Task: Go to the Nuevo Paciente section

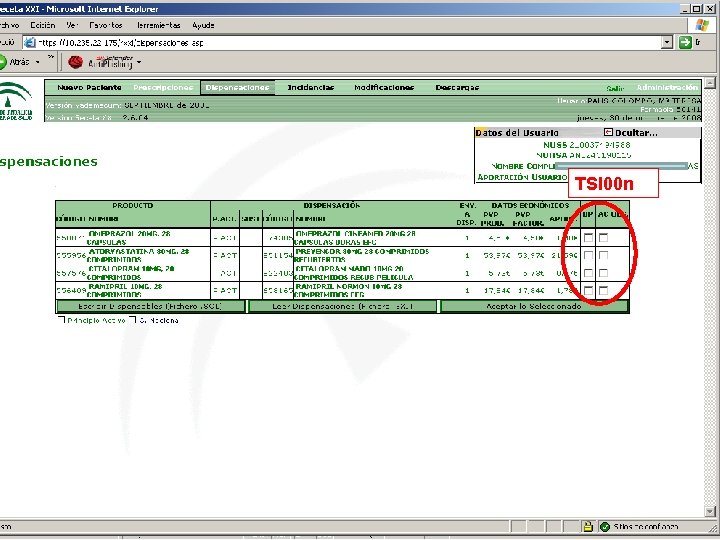Action: [89, 87]
